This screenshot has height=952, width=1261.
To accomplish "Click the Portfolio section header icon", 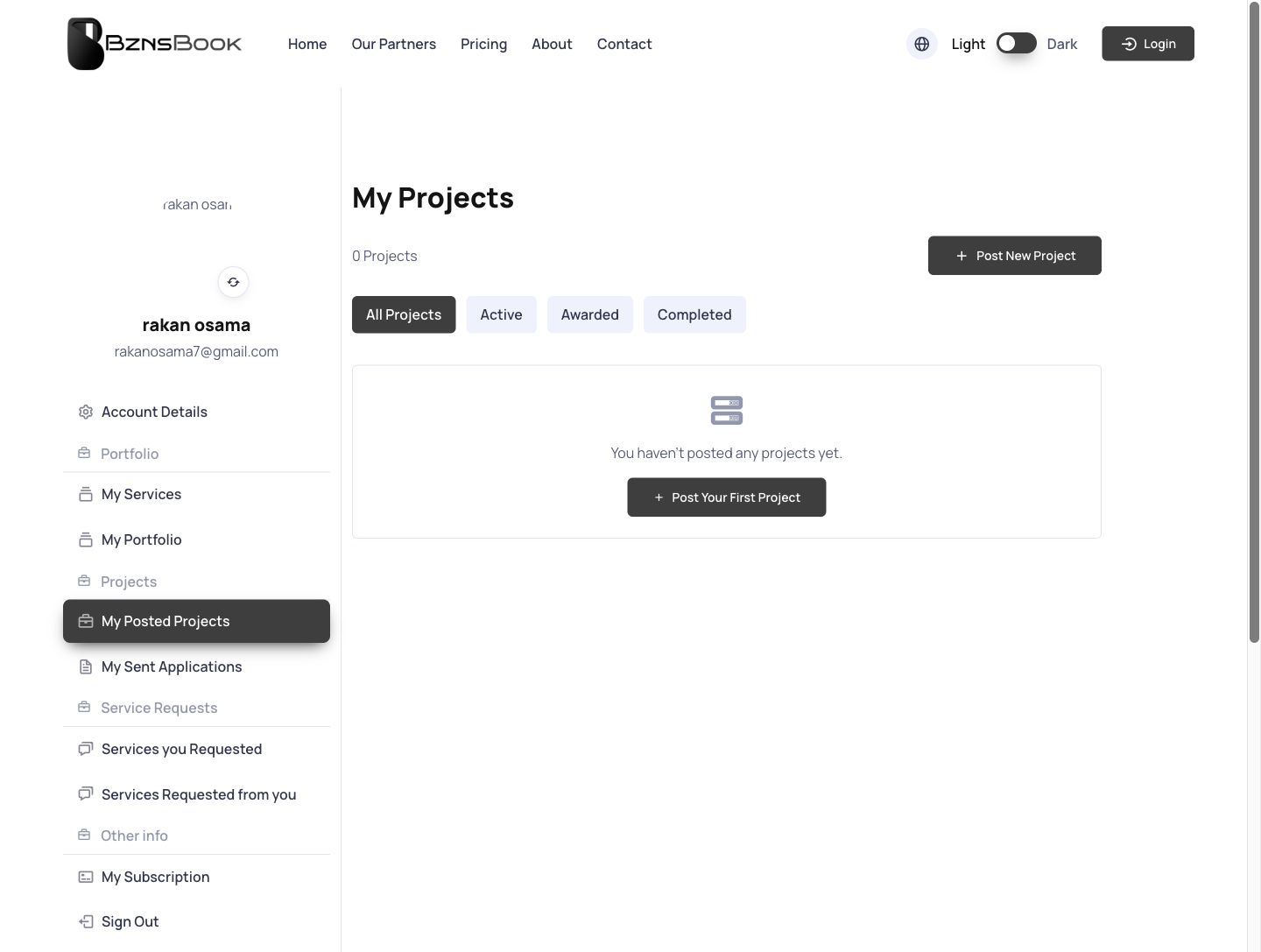I will click(84, 453).
